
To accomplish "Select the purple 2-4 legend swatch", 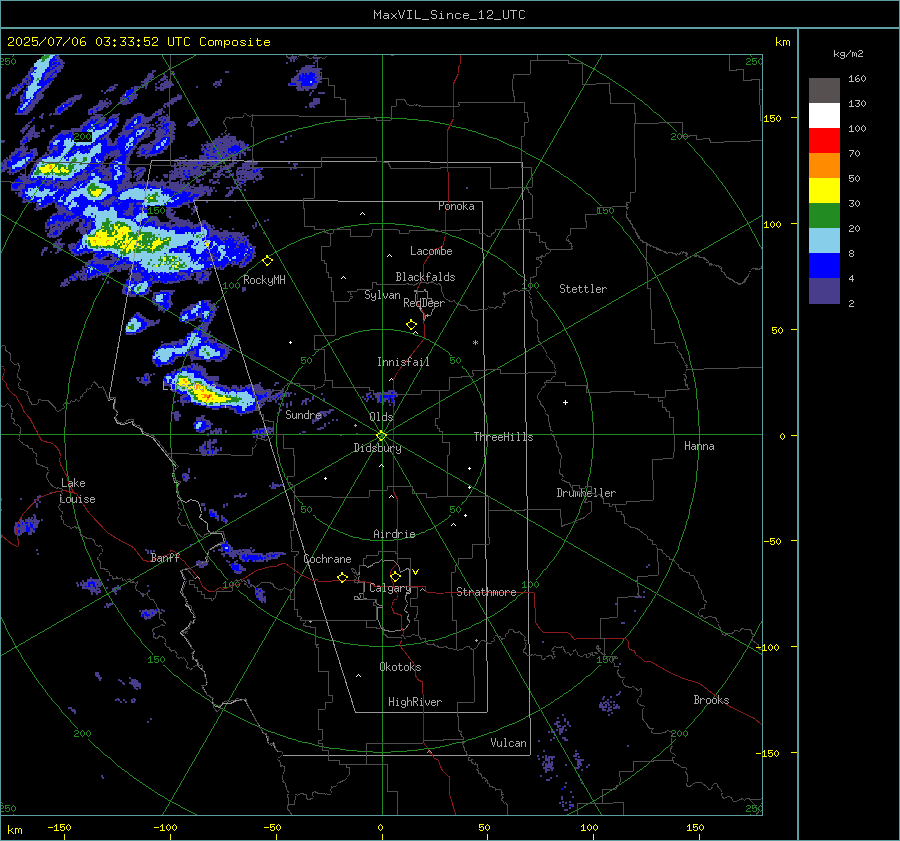I will point(824,291).
